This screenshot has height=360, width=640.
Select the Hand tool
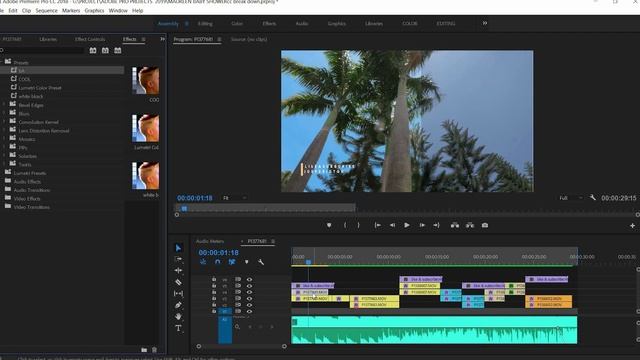coord(178,316)
